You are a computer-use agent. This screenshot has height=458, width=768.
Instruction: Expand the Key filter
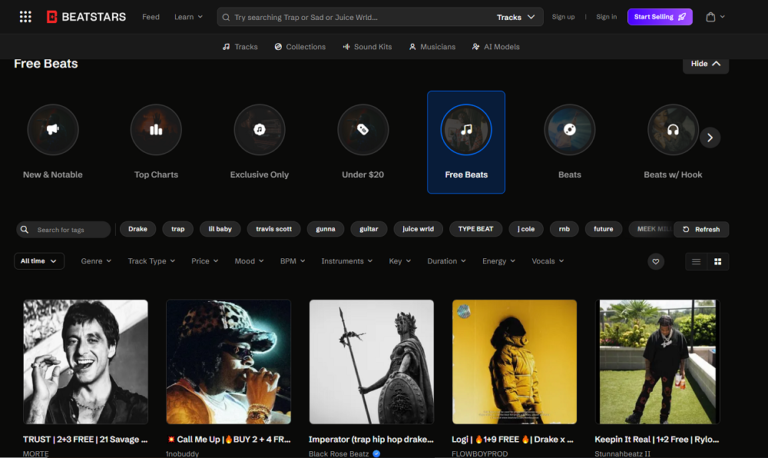(400, 261)
